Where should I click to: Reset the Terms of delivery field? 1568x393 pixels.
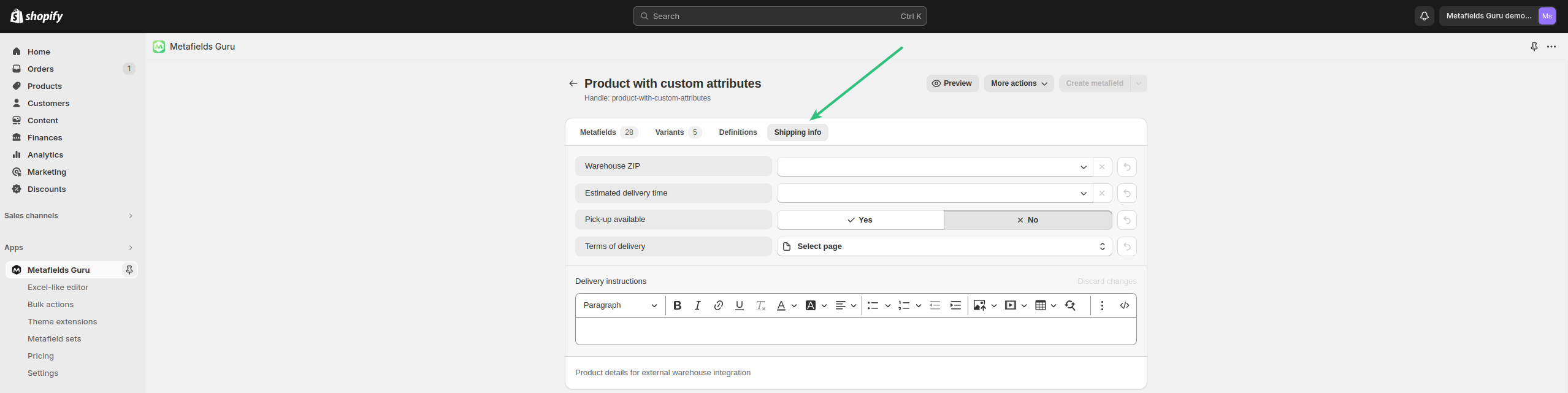point(1126,246)
